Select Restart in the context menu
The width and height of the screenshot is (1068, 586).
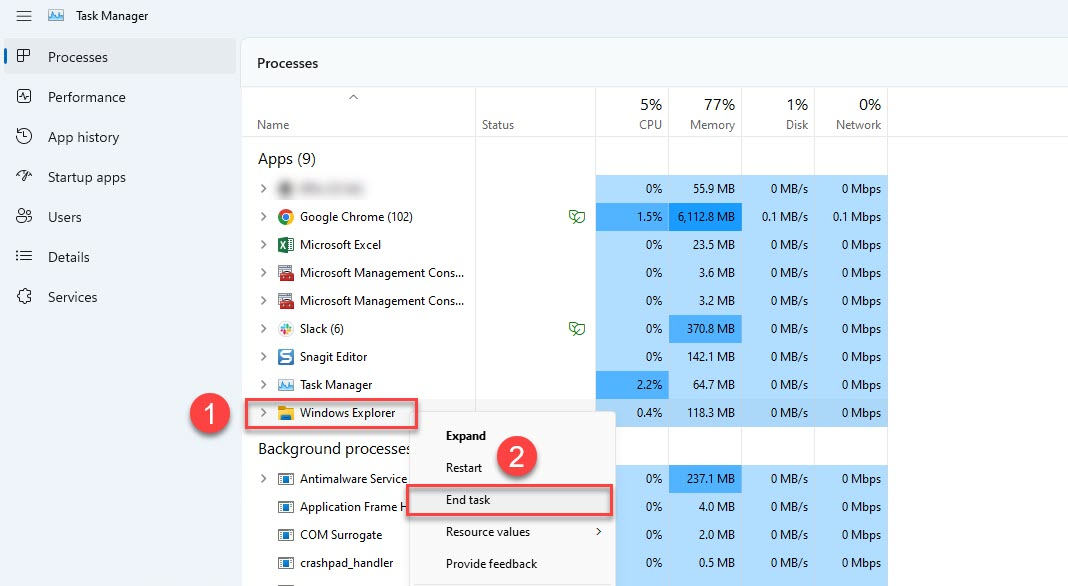[x=464, y=468]
